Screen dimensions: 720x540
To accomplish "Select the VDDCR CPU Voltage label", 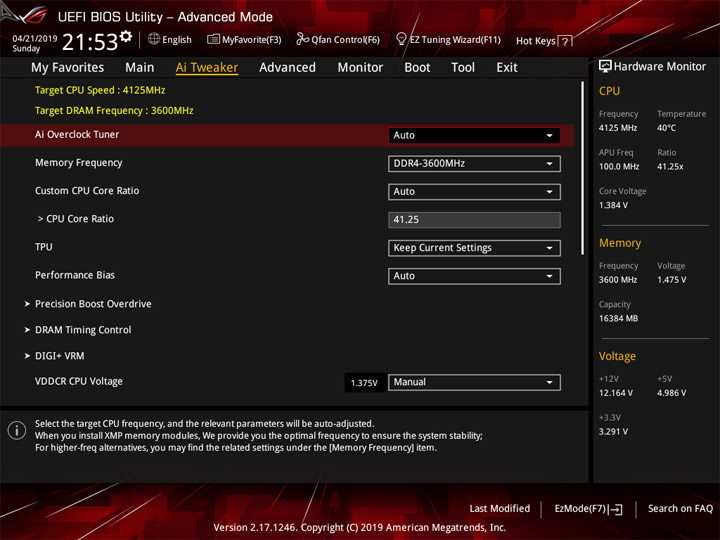I will [79, 382].
